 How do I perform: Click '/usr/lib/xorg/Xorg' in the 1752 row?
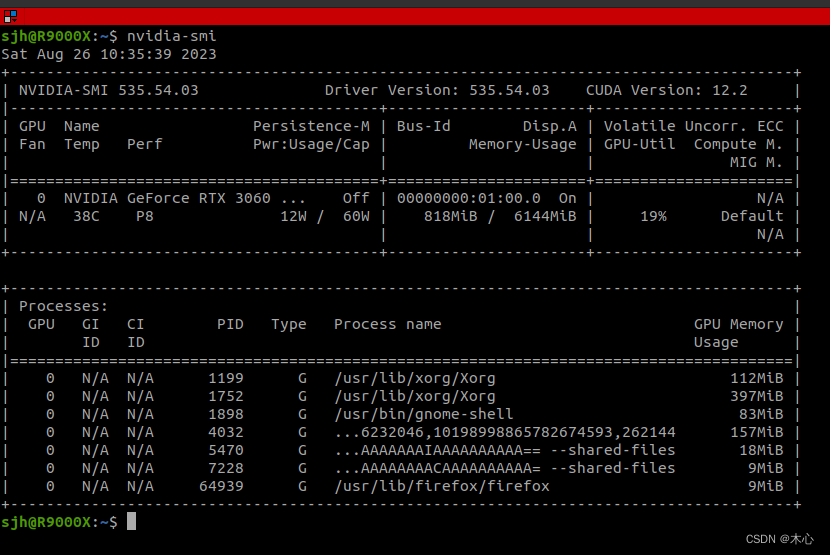pyautogui.click(x=414, y=397)
